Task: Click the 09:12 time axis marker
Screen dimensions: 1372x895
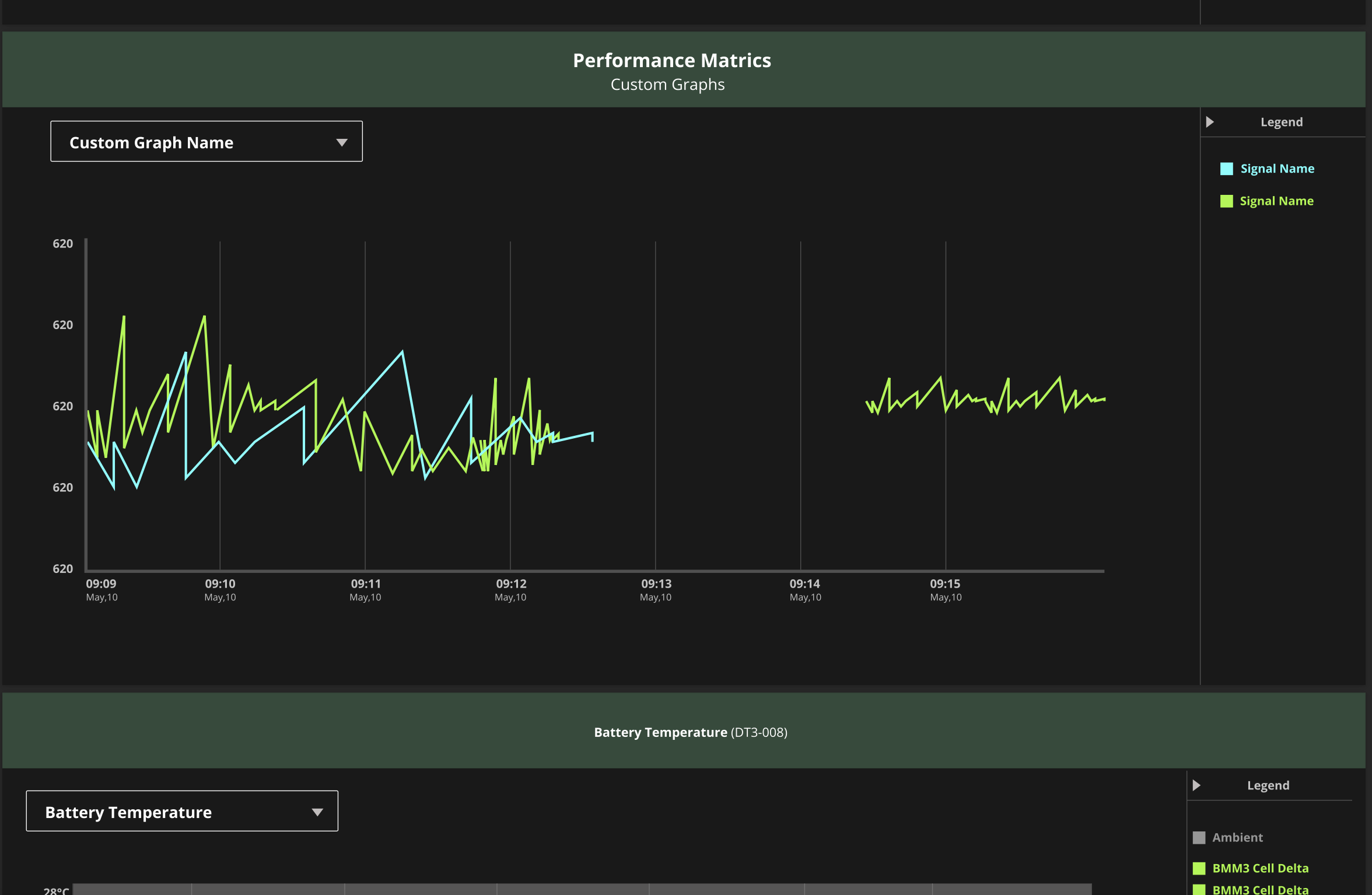Action: click(511, 584)
